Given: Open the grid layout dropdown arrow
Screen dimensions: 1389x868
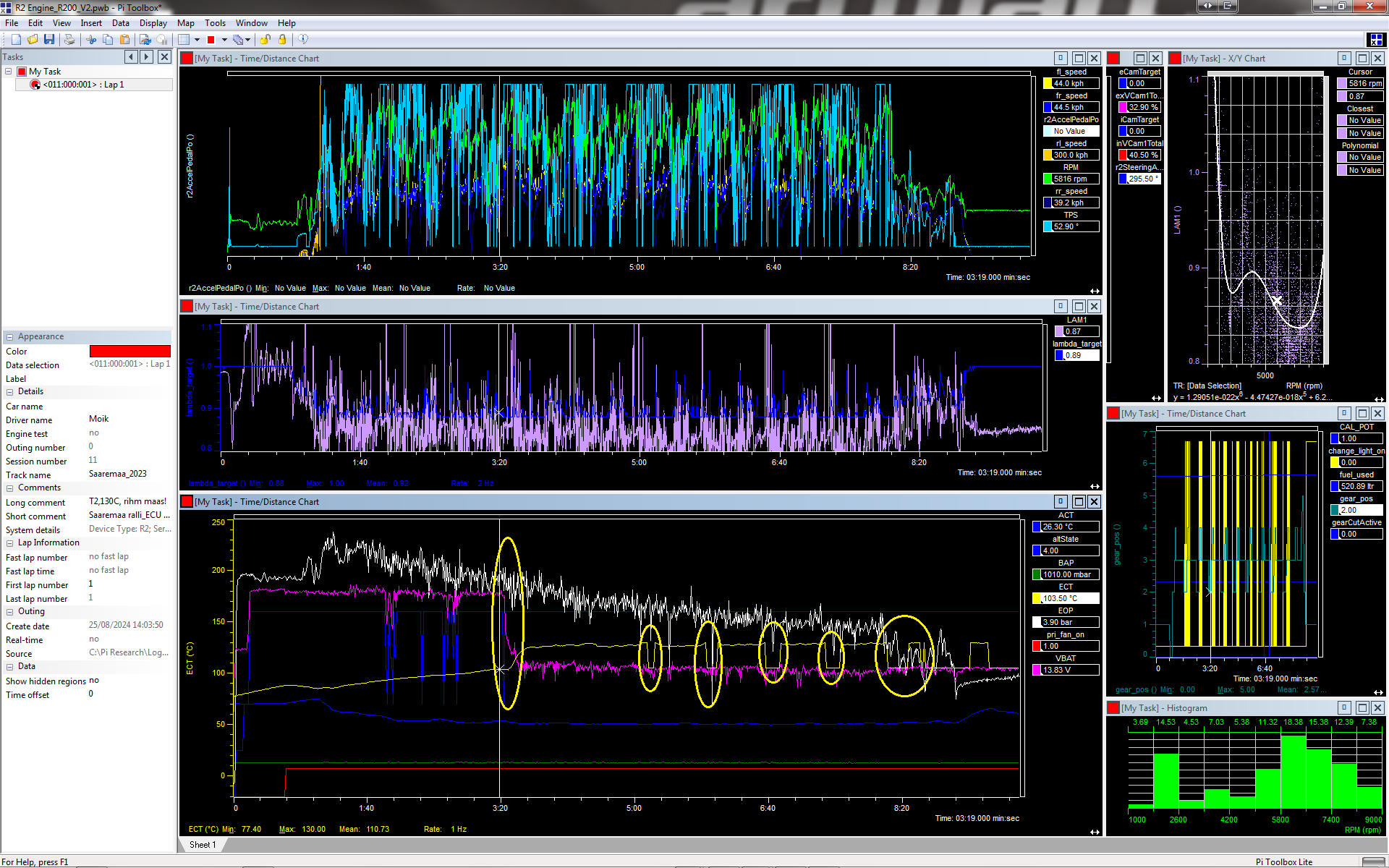Looking at the screenshot, I should [197, 40].
